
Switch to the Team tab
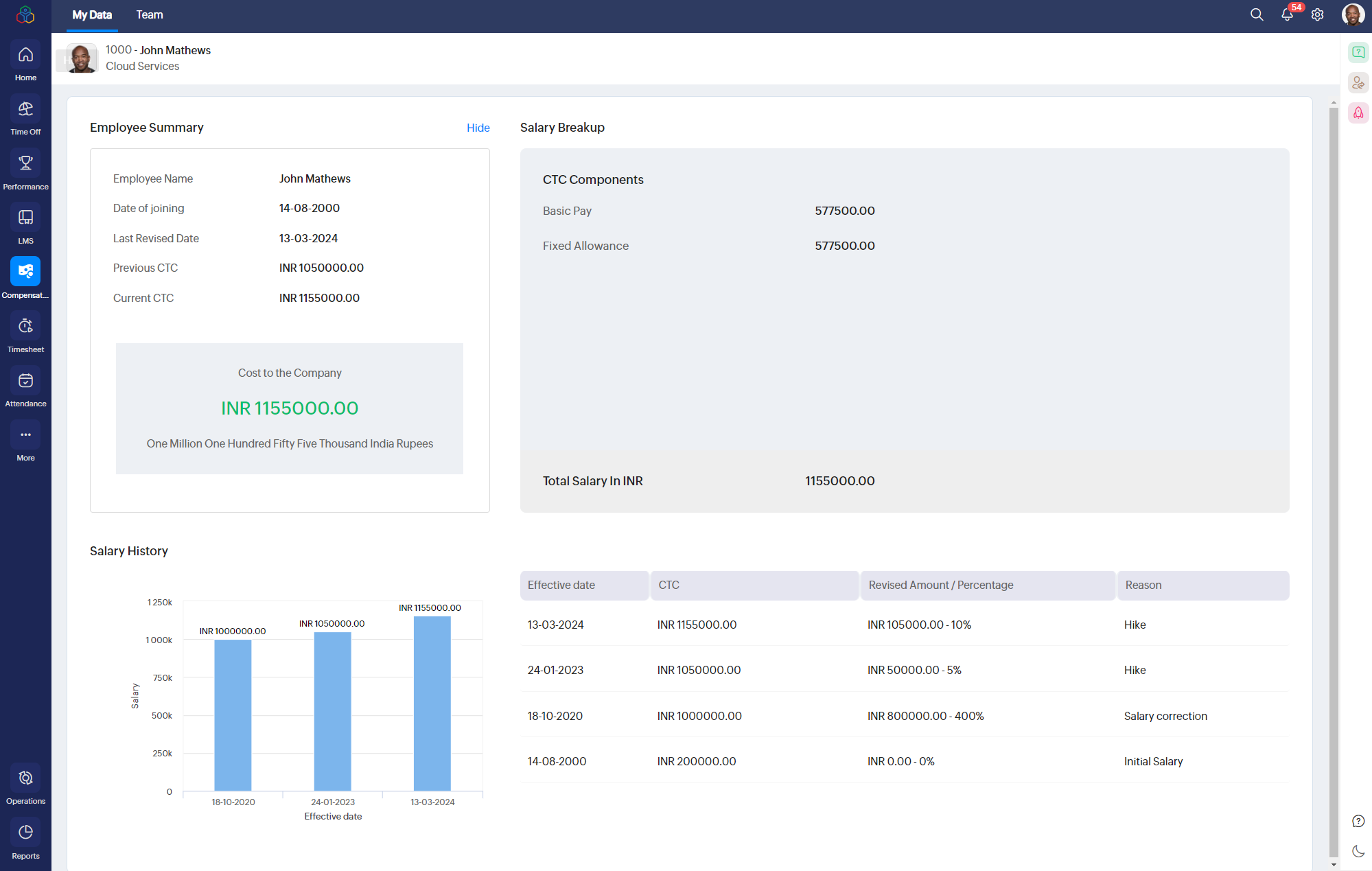pos(150,15)
